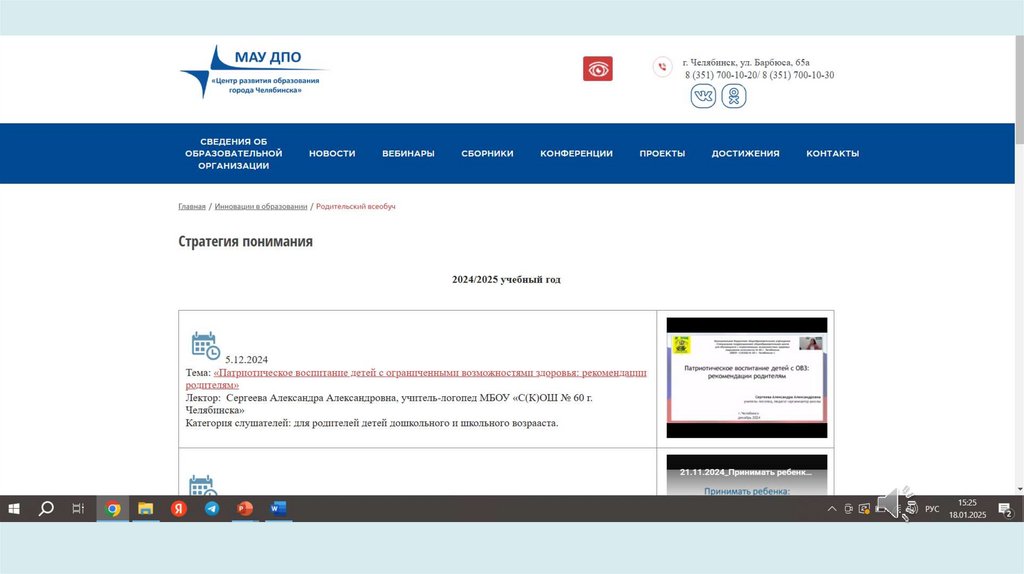The width and height of the screenshot is (1024, 574).
Task: Switch to PowerPoint in the taskbar
Action: pyautogui.click(x=245, y=509)
